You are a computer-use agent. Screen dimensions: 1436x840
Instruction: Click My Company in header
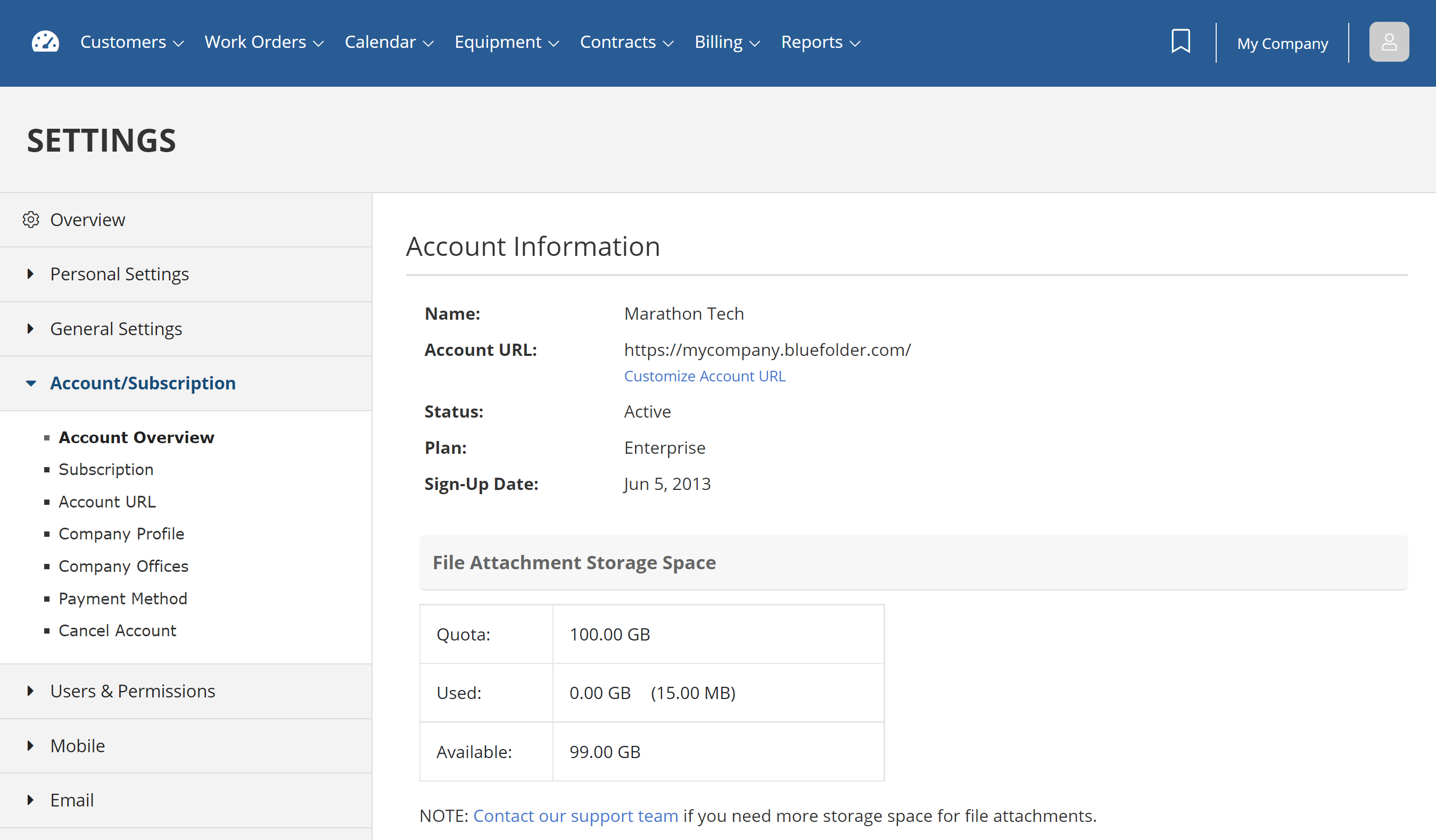point(1282,43)
